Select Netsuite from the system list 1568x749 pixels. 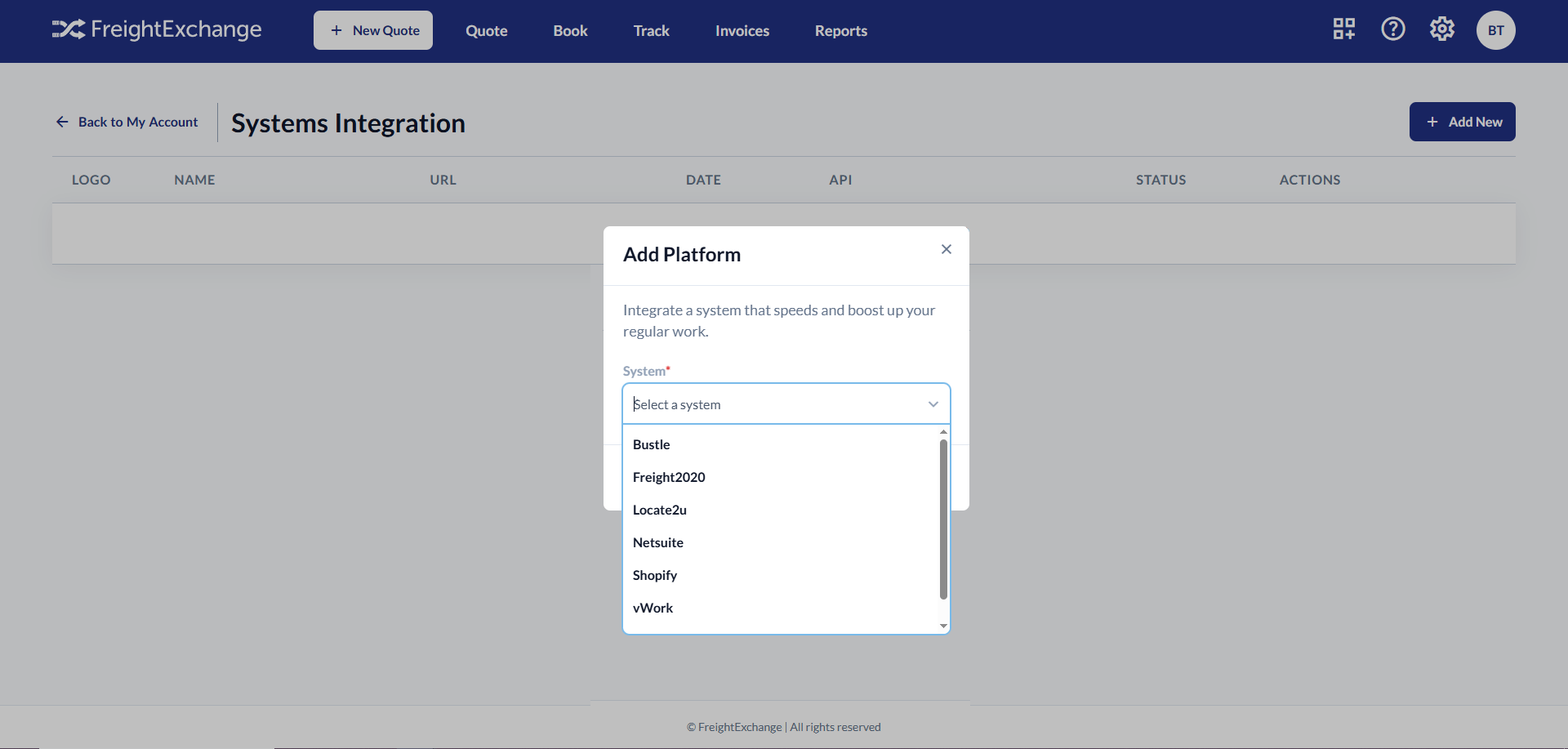point(782,542)
